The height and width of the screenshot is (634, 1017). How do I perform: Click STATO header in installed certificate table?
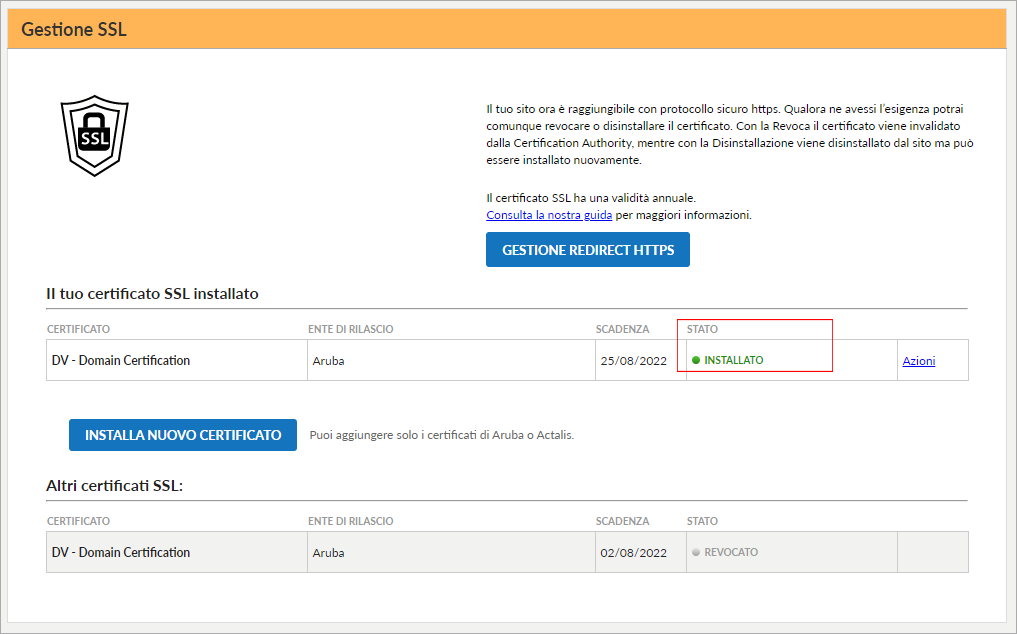click(x=702, y=329)
